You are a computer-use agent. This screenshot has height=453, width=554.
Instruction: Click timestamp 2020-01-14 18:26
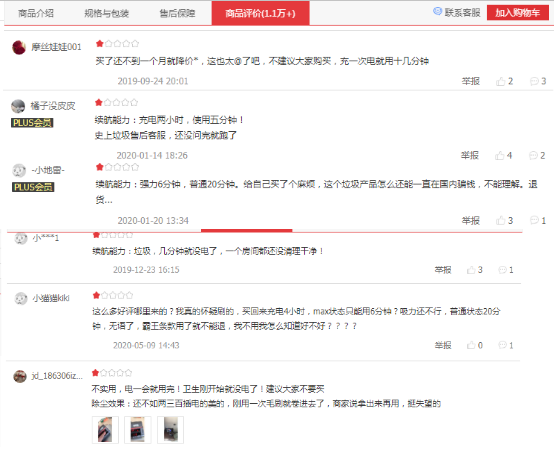click(x=152, y=156)
